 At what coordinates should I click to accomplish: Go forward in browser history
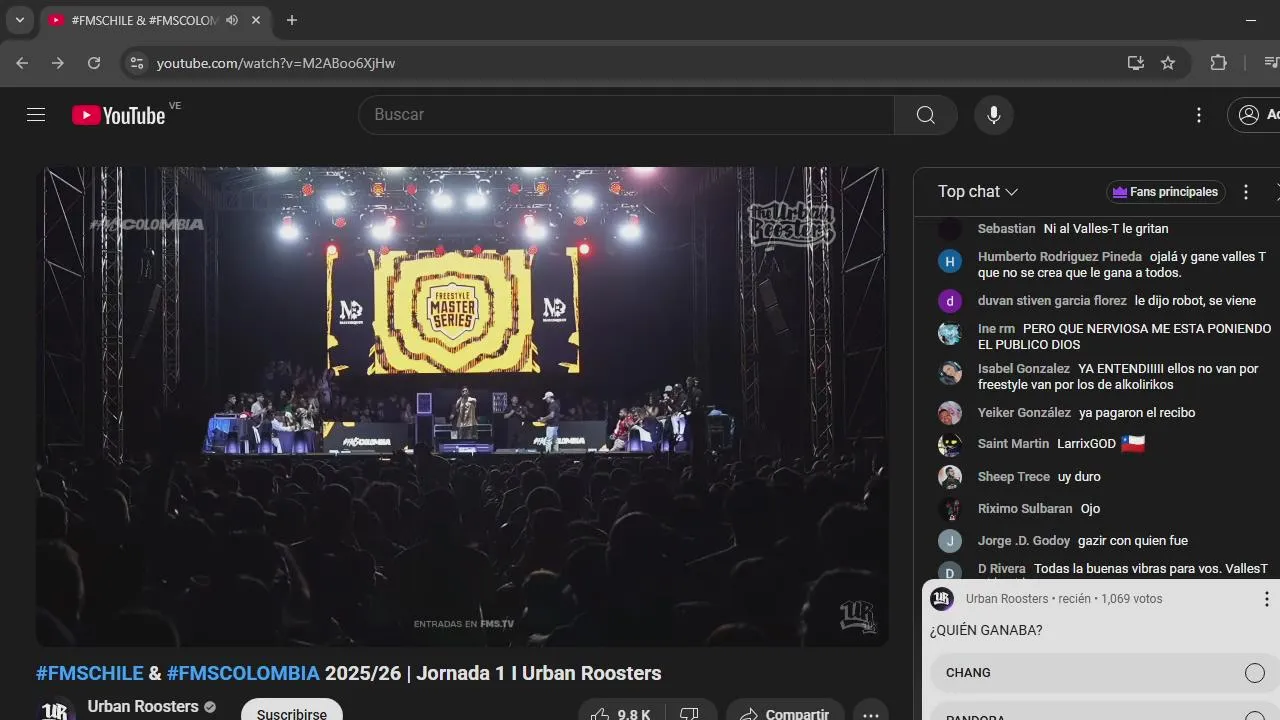coord(58,63)
